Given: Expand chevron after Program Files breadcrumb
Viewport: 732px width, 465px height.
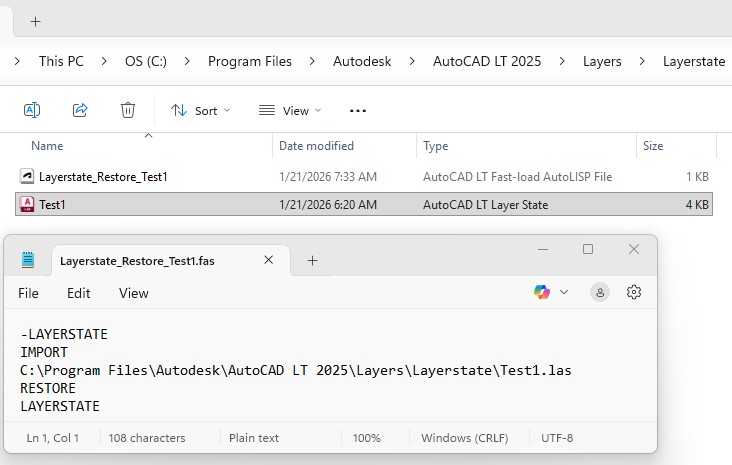Looking at the screenshot, I should pyautogui.click(x=312, y=61).
